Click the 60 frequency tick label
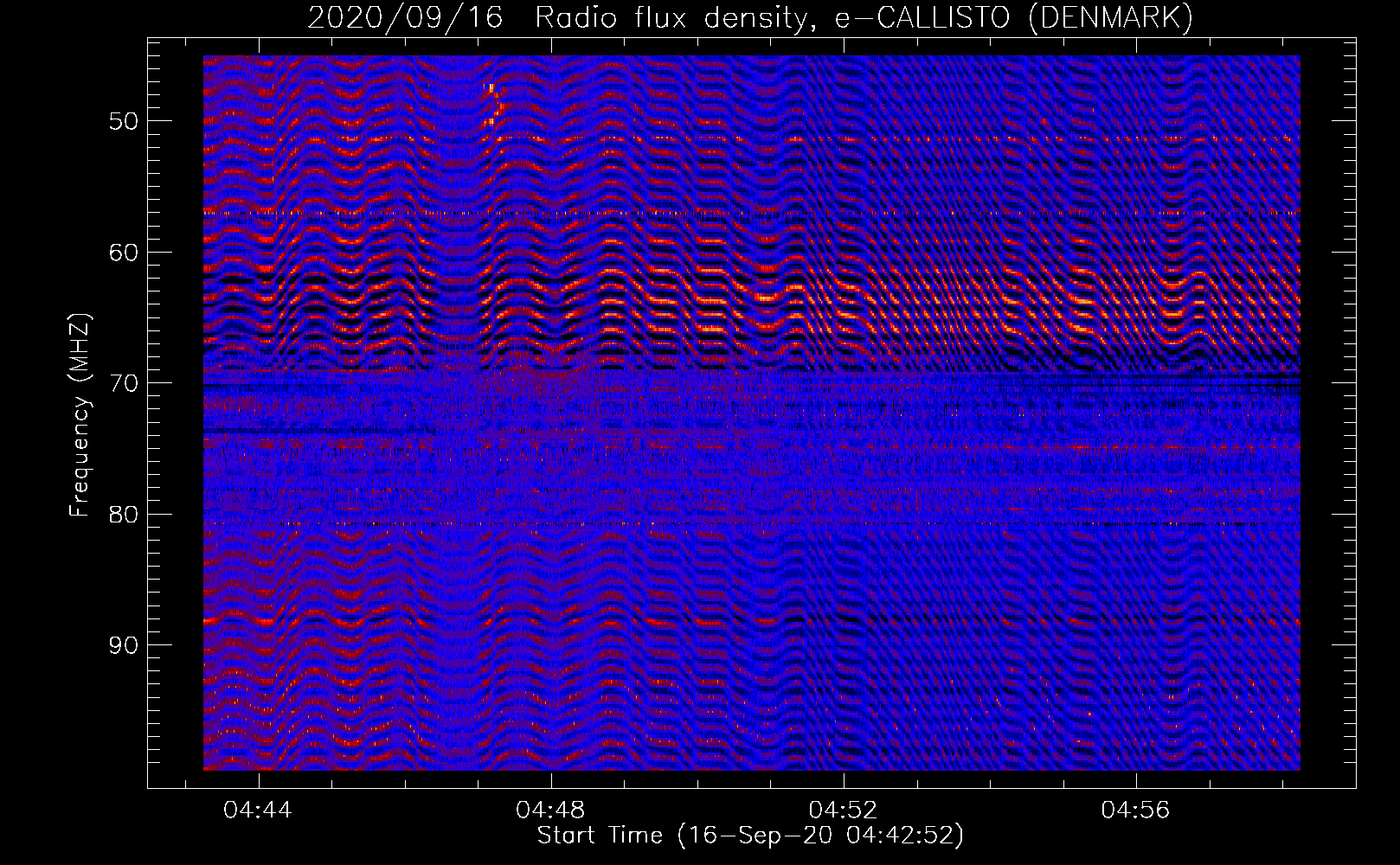 [x=123, y=253]
